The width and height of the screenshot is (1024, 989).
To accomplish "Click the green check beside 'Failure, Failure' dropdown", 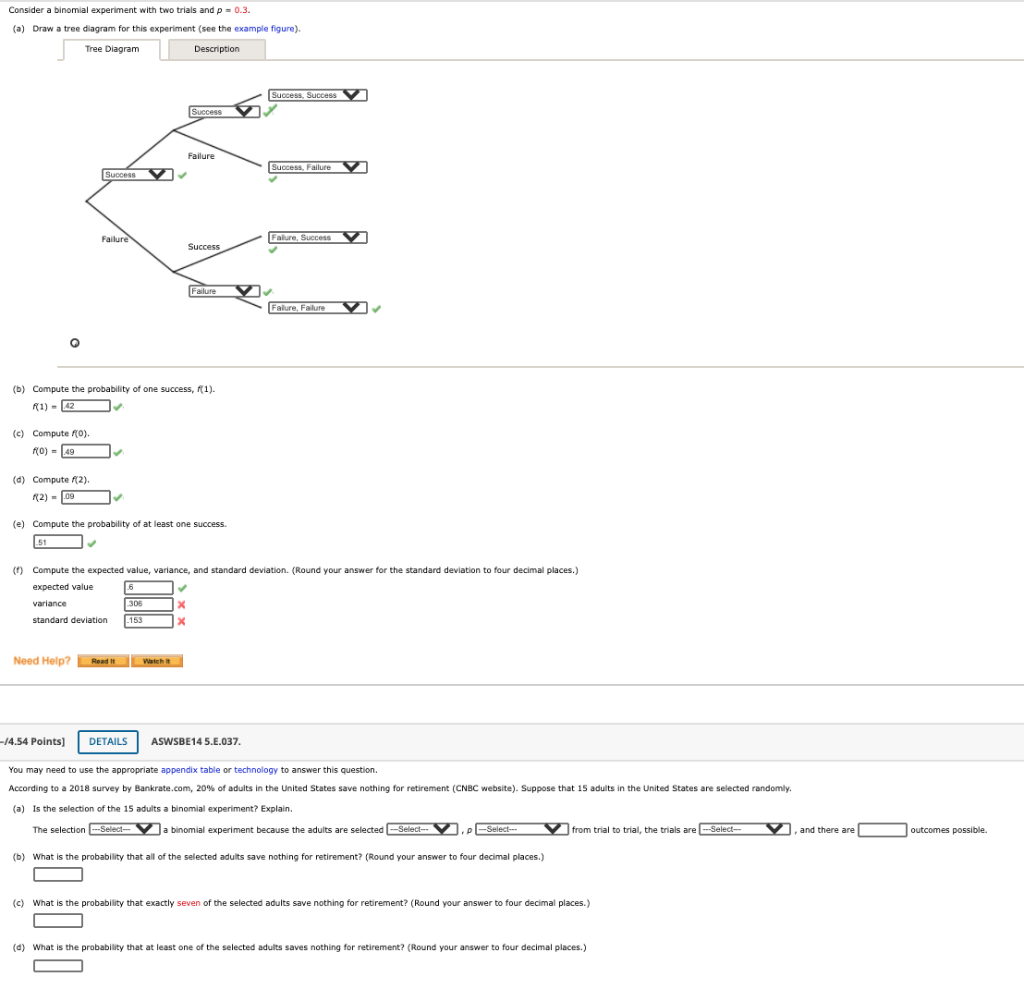I will 376,309.
